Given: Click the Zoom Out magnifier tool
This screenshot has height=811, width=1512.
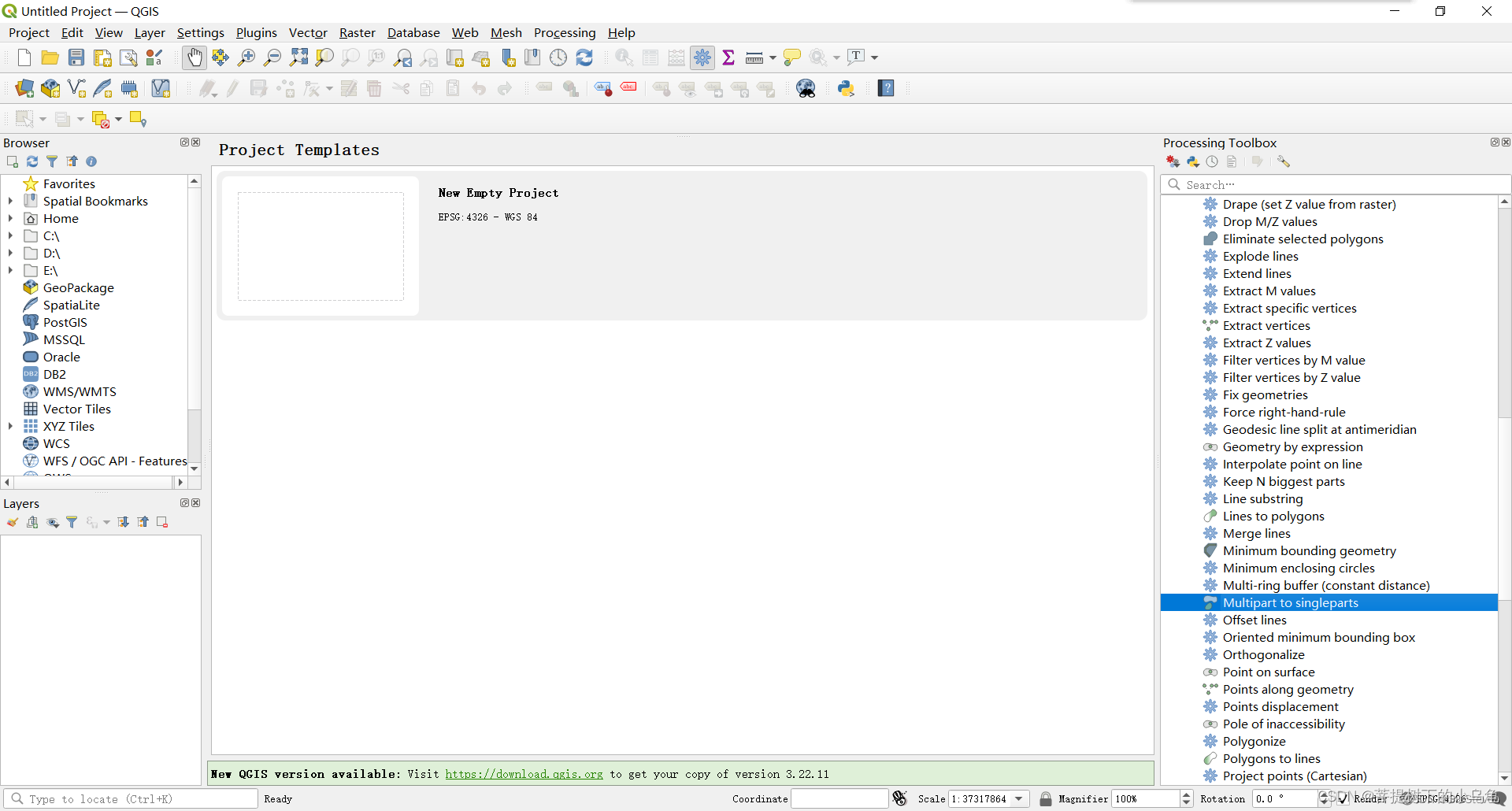Looking at the screenshot, I should pyautogui.click(x=272, y=57).
